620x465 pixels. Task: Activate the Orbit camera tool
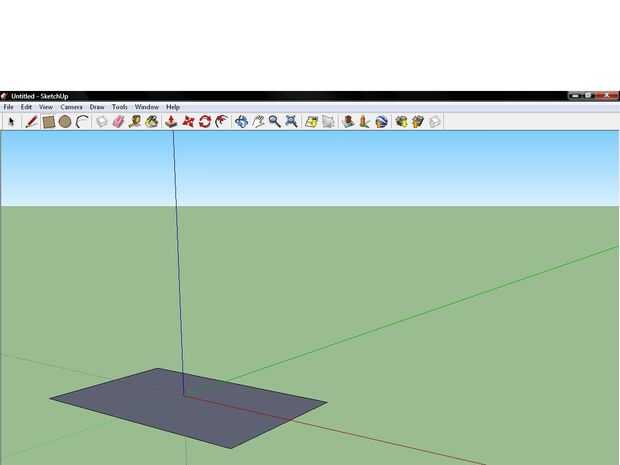pos(241,121)
